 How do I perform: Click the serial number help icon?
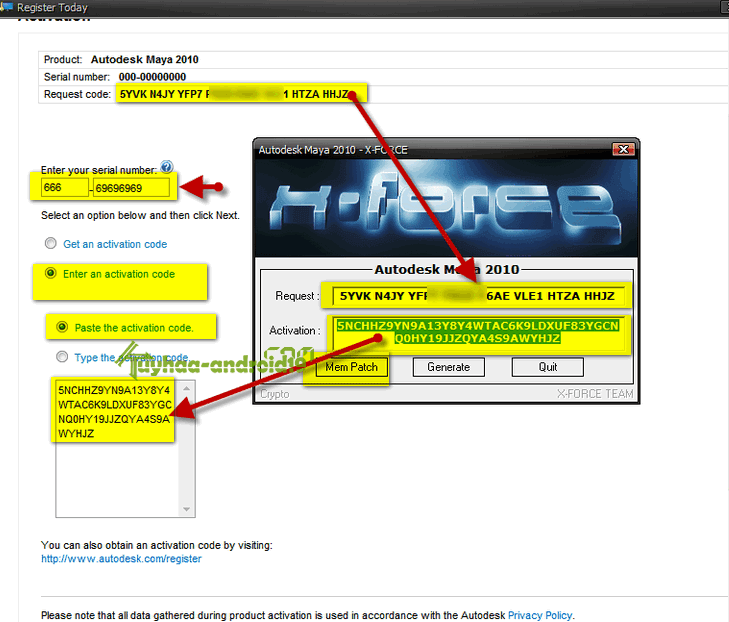pos(166,166)
